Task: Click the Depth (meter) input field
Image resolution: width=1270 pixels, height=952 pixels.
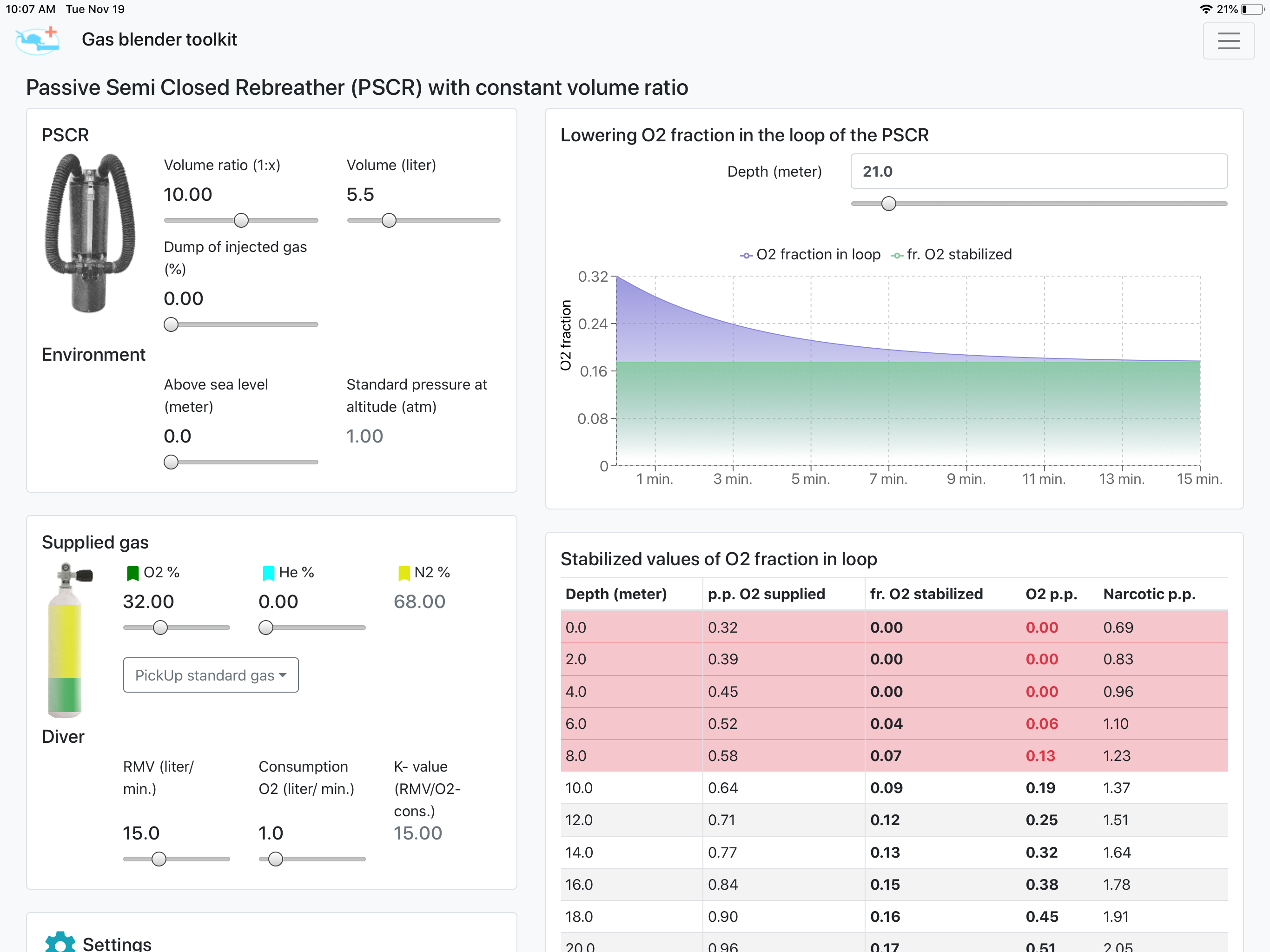Action: click(1038, 171)
